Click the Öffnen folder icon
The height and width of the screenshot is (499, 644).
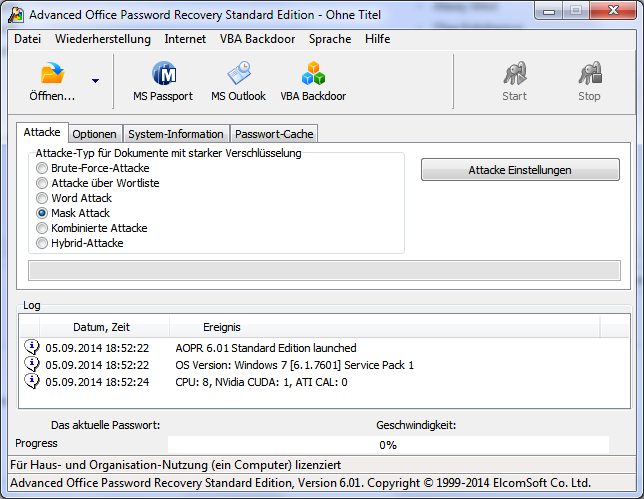pyautogui.click(x=52, y=76)
